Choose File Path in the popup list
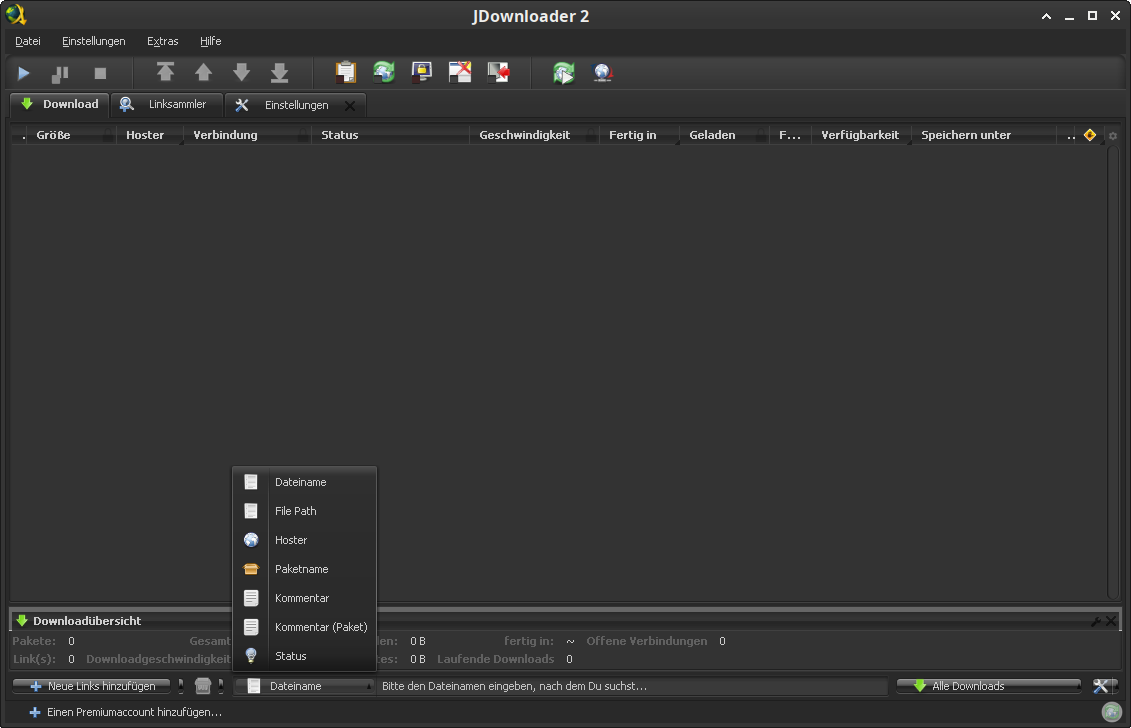This screenshot has height=728, width=1131. [x=304, y=511]
